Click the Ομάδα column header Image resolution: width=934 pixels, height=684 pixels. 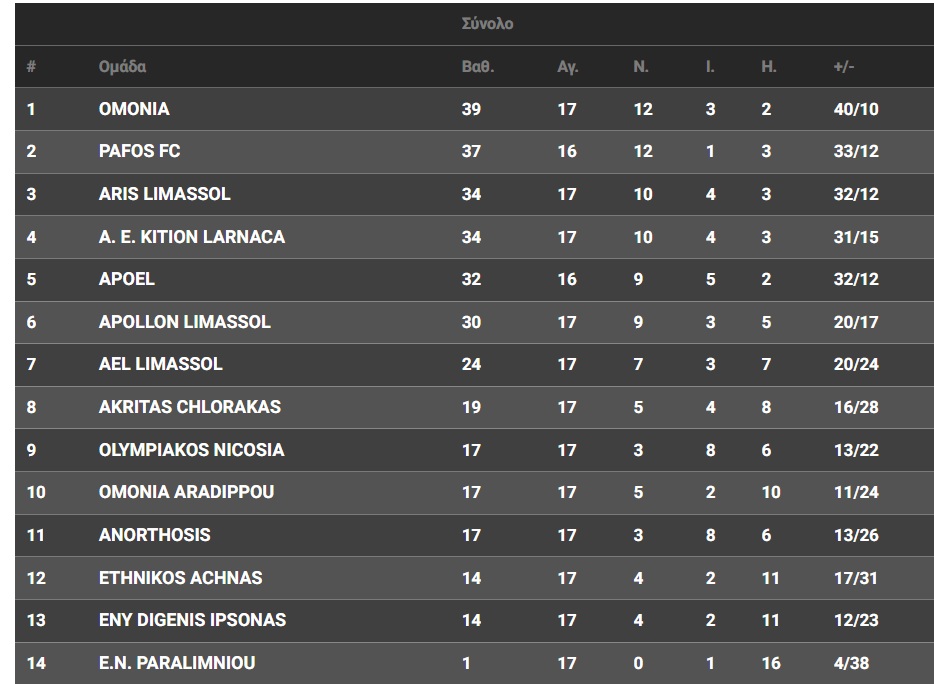click(122, 67)
